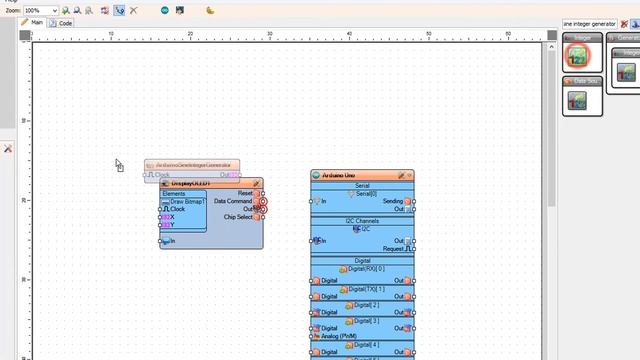Click the Draw Bitmap1 X input pin
The image size is (640, 360).
[x=160, y=217]
